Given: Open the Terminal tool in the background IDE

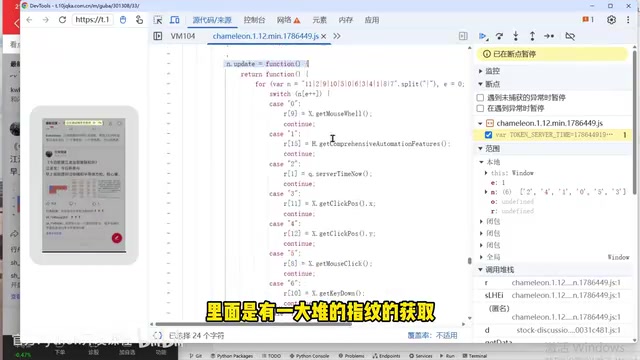Looking at the screenshot, I should click(474, 356).
